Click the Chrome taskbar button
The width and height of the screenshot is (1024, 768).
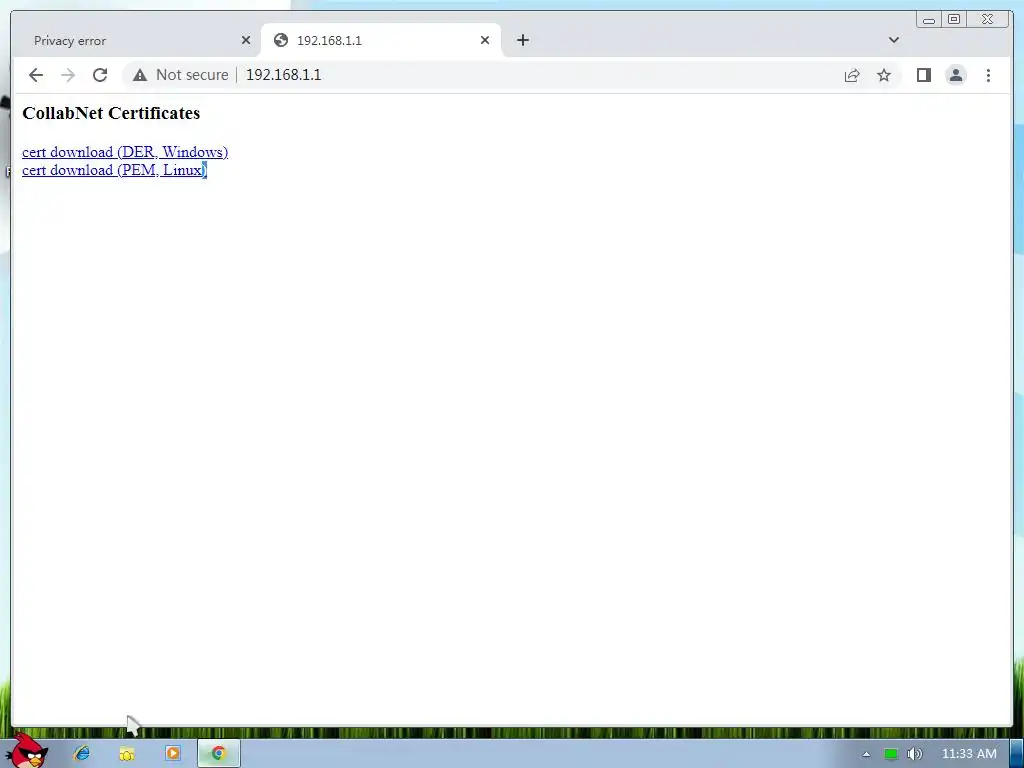[219, 753]
